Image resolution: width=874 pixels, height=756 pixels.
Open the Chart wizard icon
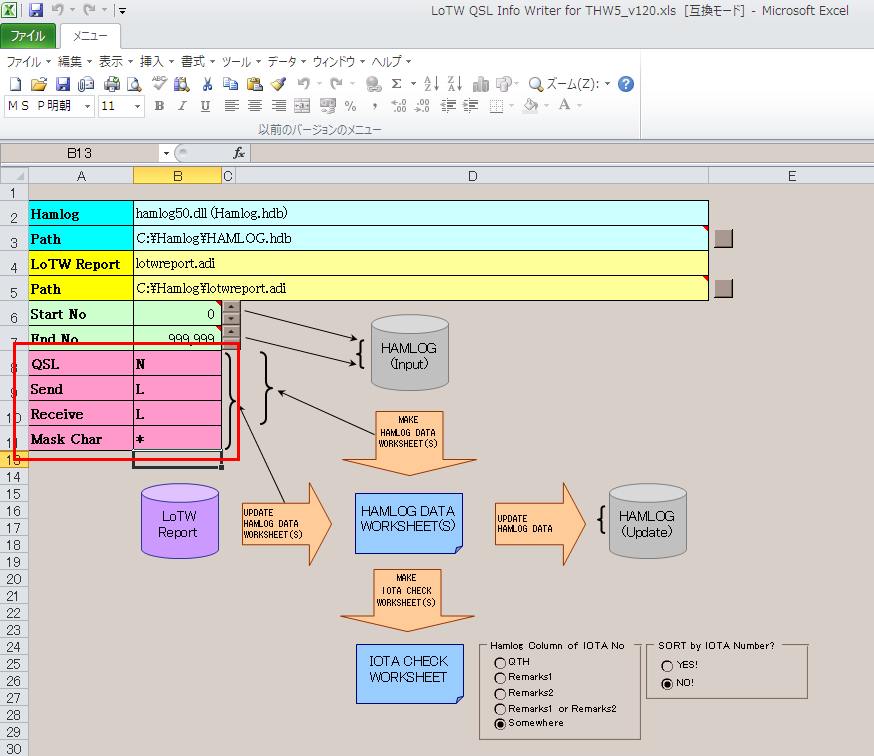coord(480,84)
